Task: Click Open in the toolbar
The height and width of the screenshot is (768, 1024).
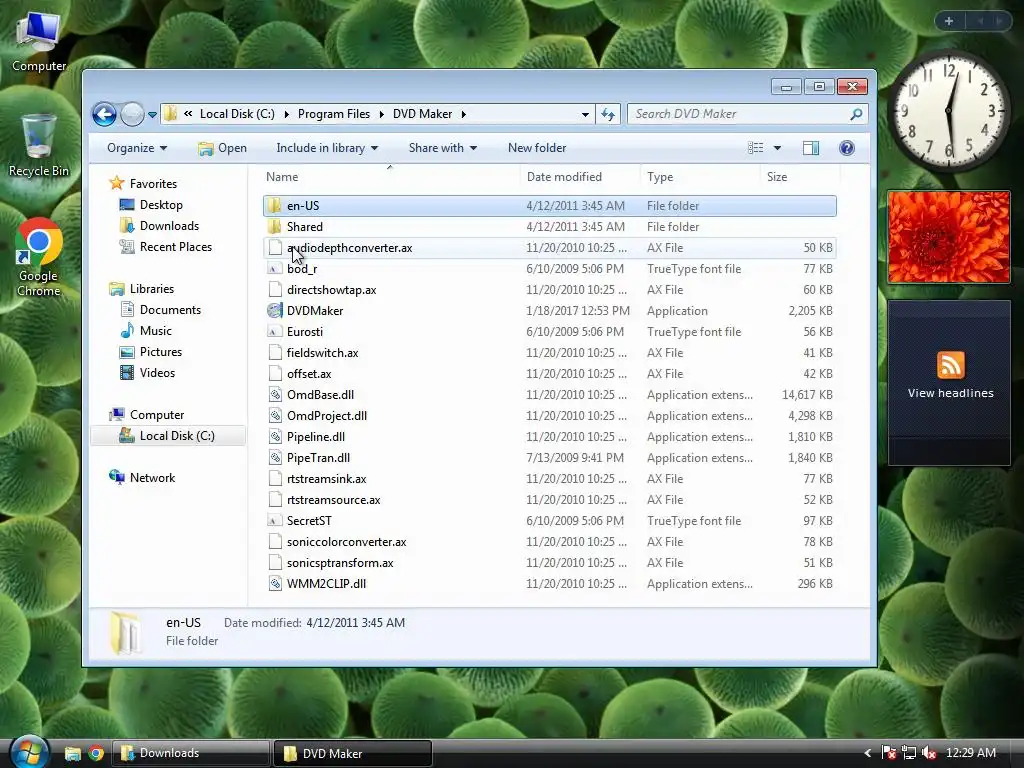Action: [223, 148]
